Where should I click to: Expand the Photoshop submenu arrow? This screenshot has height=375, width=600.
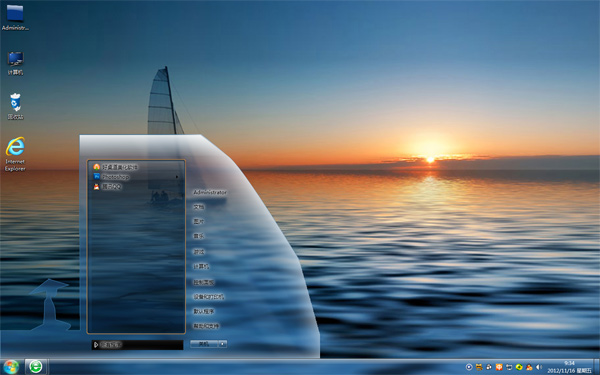[x=177, y=177]
